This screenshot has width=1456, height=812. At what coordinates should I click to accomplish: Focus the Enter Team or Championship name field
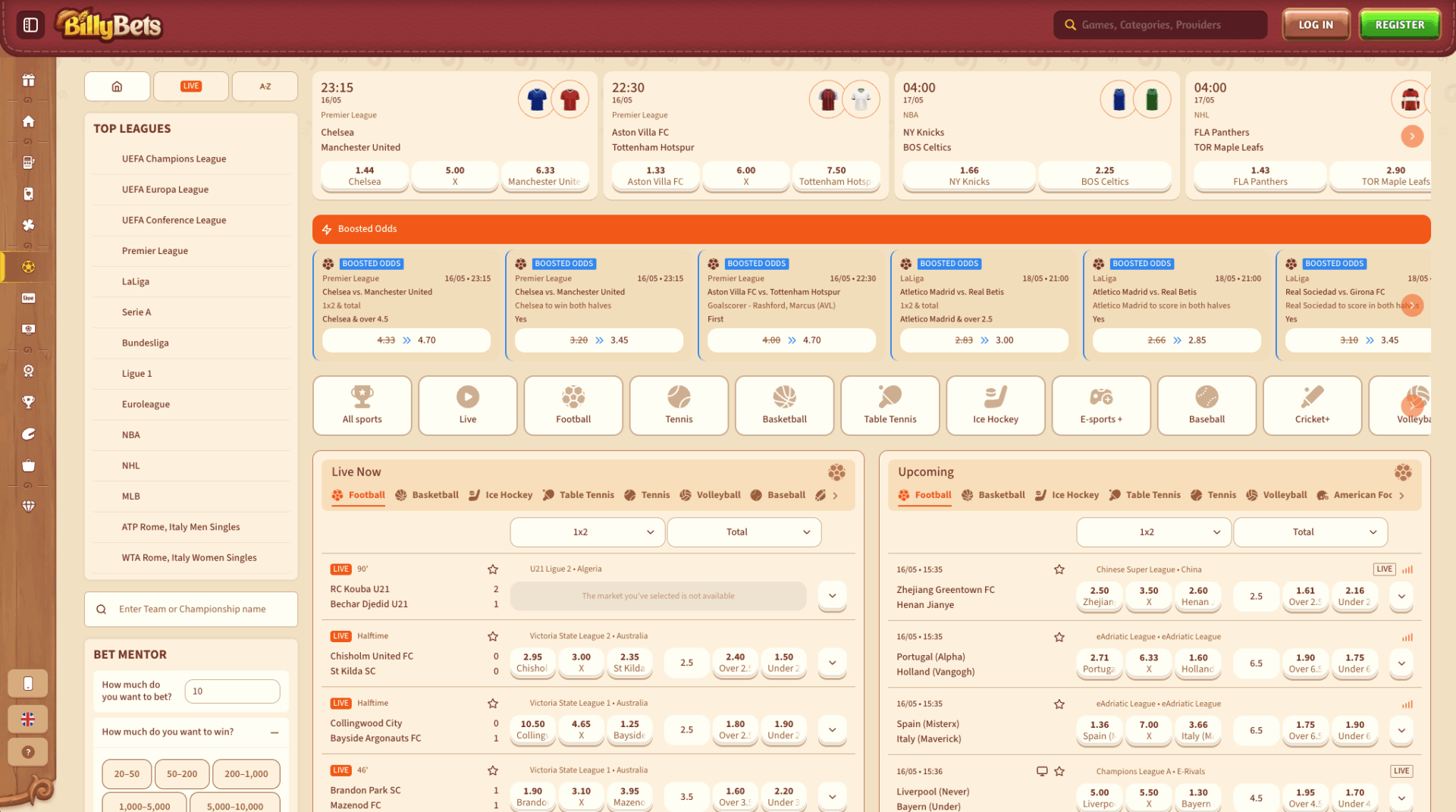pyautogui.click(x=191, y=610)
